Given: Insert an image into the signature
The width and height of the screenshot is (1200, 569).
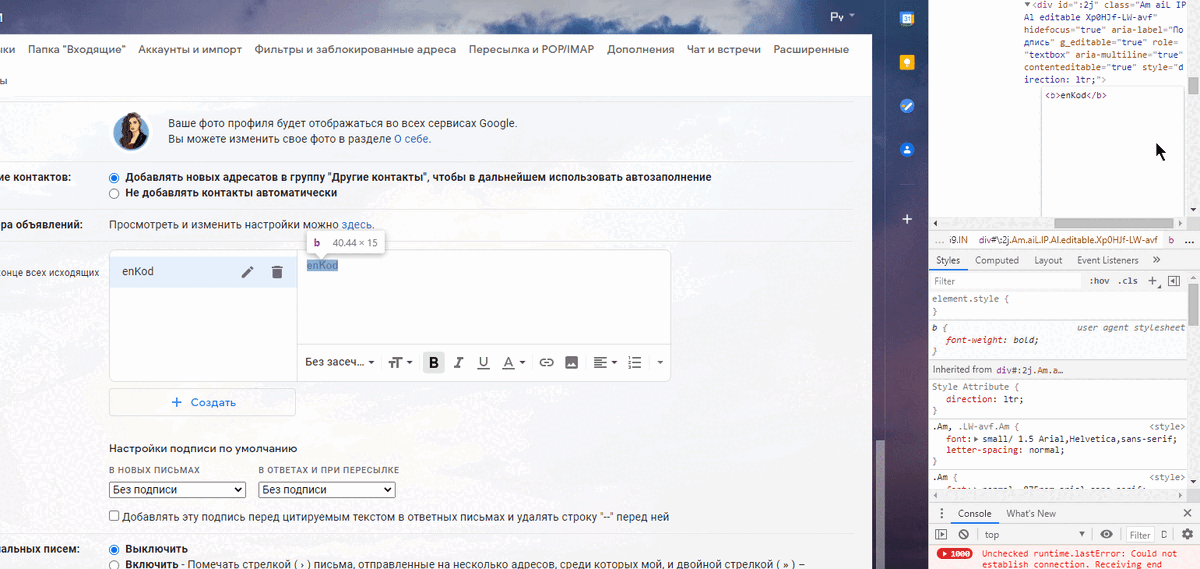Looking at the screenshot, I should 572,362.
